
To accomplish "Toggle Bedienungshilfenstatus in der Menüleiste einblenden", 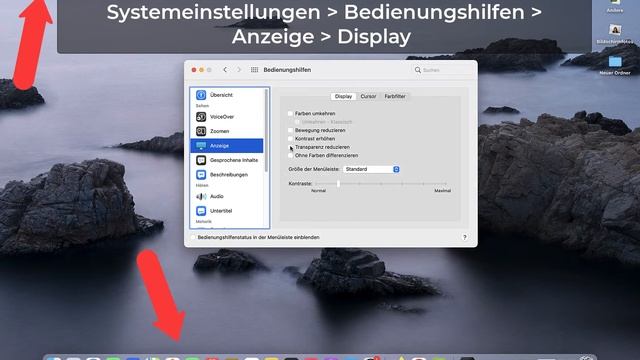I will point(193,237).
